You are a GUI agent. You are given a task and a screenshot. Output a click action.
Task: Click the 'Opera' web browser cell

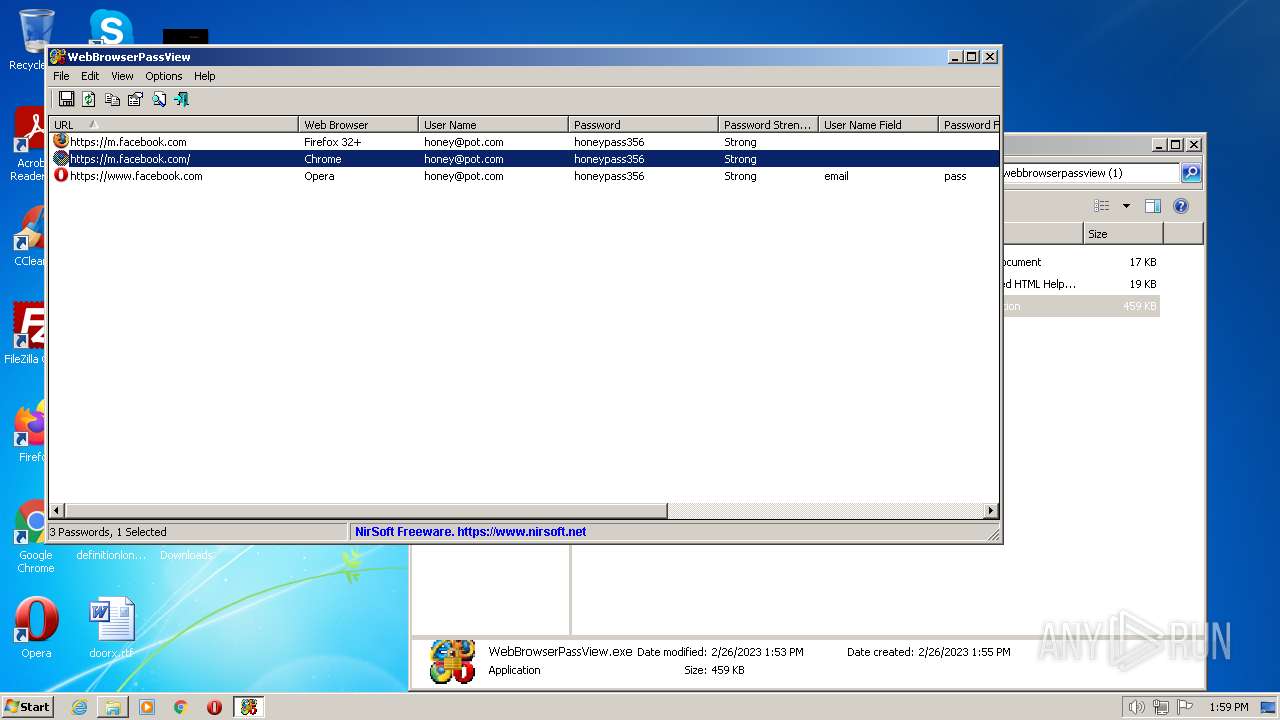click(319, 176)
